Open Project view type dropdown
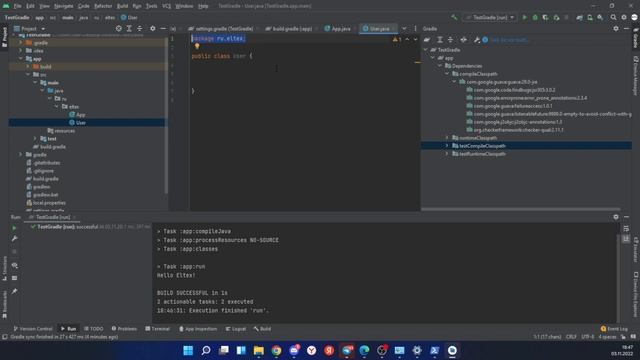This screenshot has height=360, width=640. point(29,29)
